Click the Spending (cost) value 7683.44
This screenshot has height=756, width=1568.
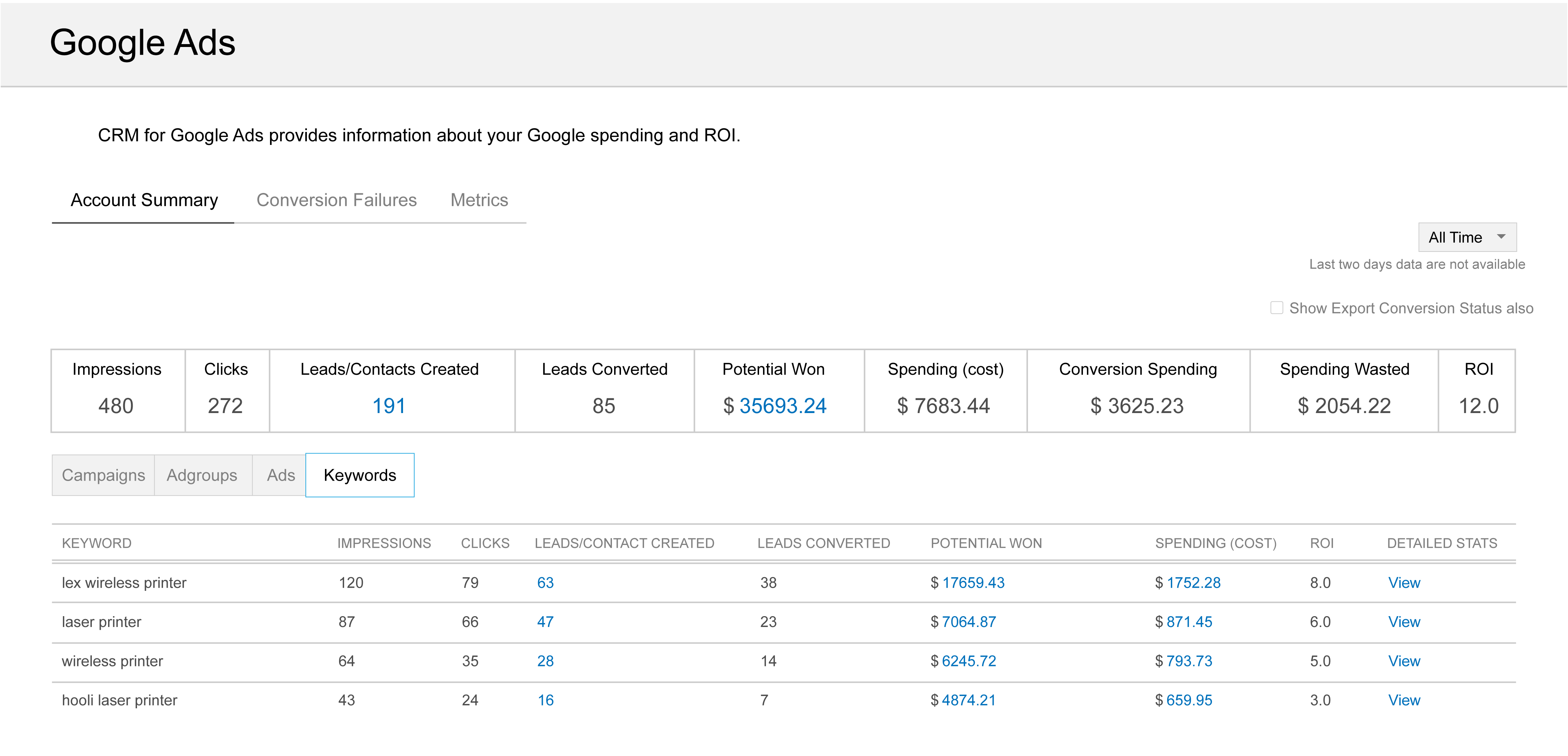(x=943, y=406)
